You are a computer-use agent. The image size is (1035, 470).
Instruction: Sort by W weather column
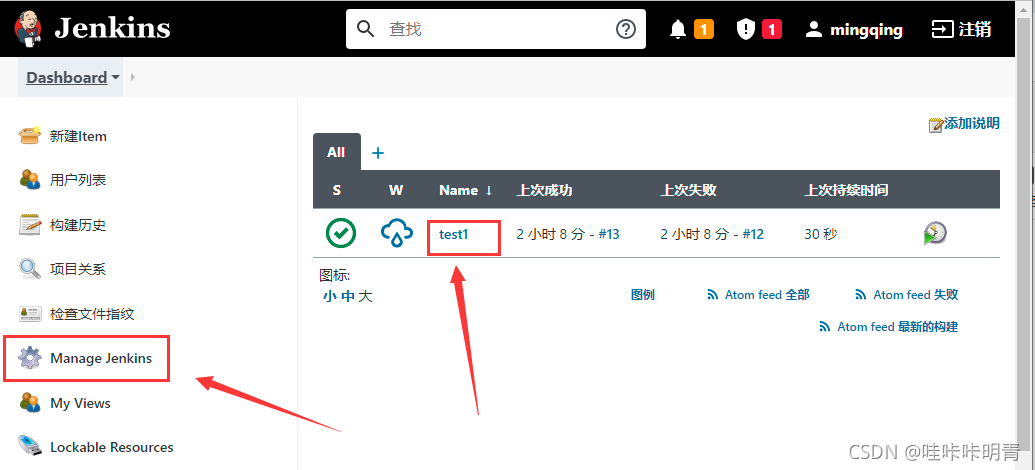coord(395,190)
